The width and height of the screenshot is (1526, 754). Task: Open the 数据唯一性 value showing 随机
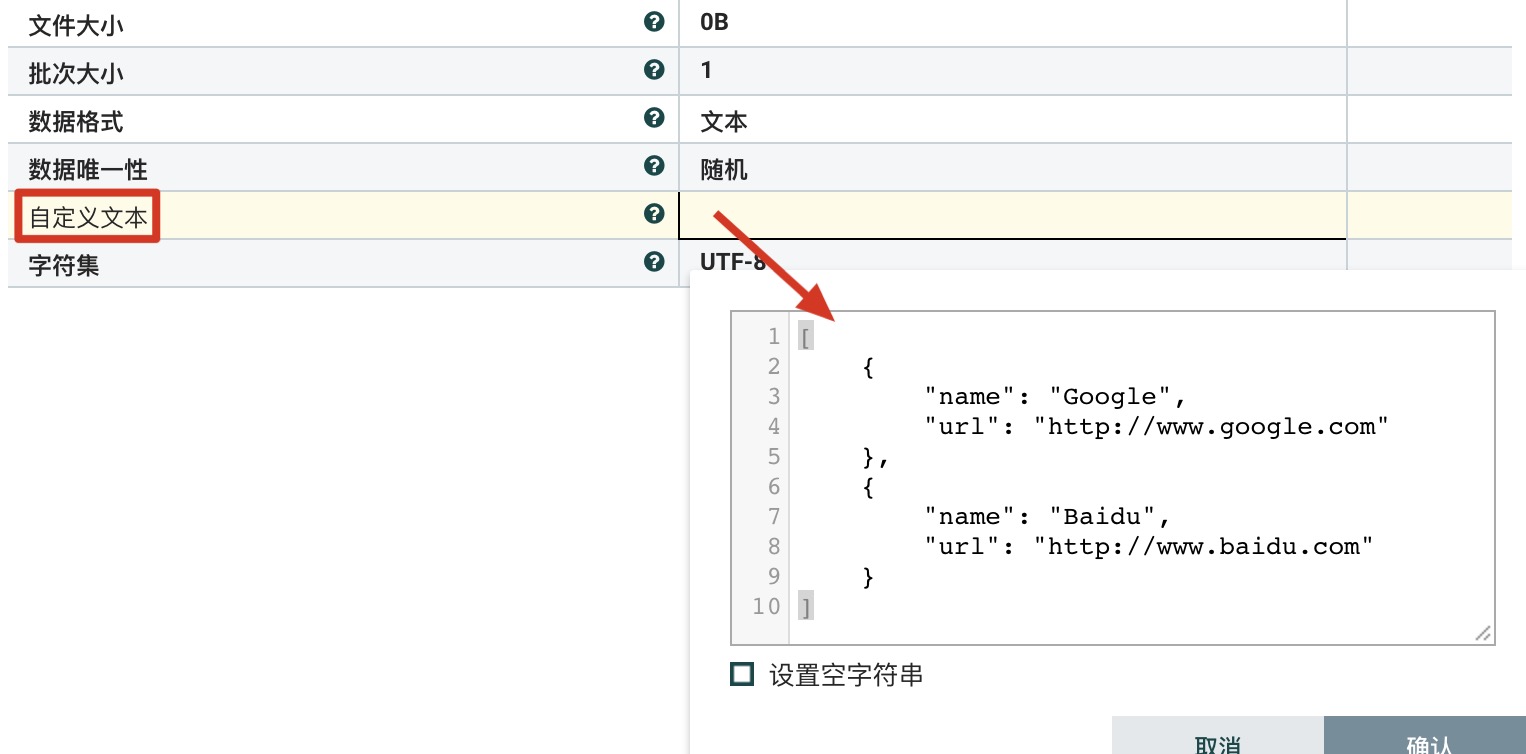(724, 170)
